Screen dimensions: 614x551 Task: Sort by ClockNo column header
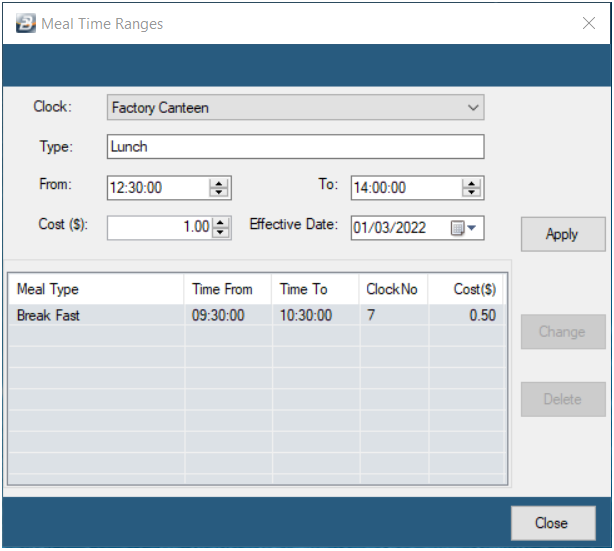point(393,289)
